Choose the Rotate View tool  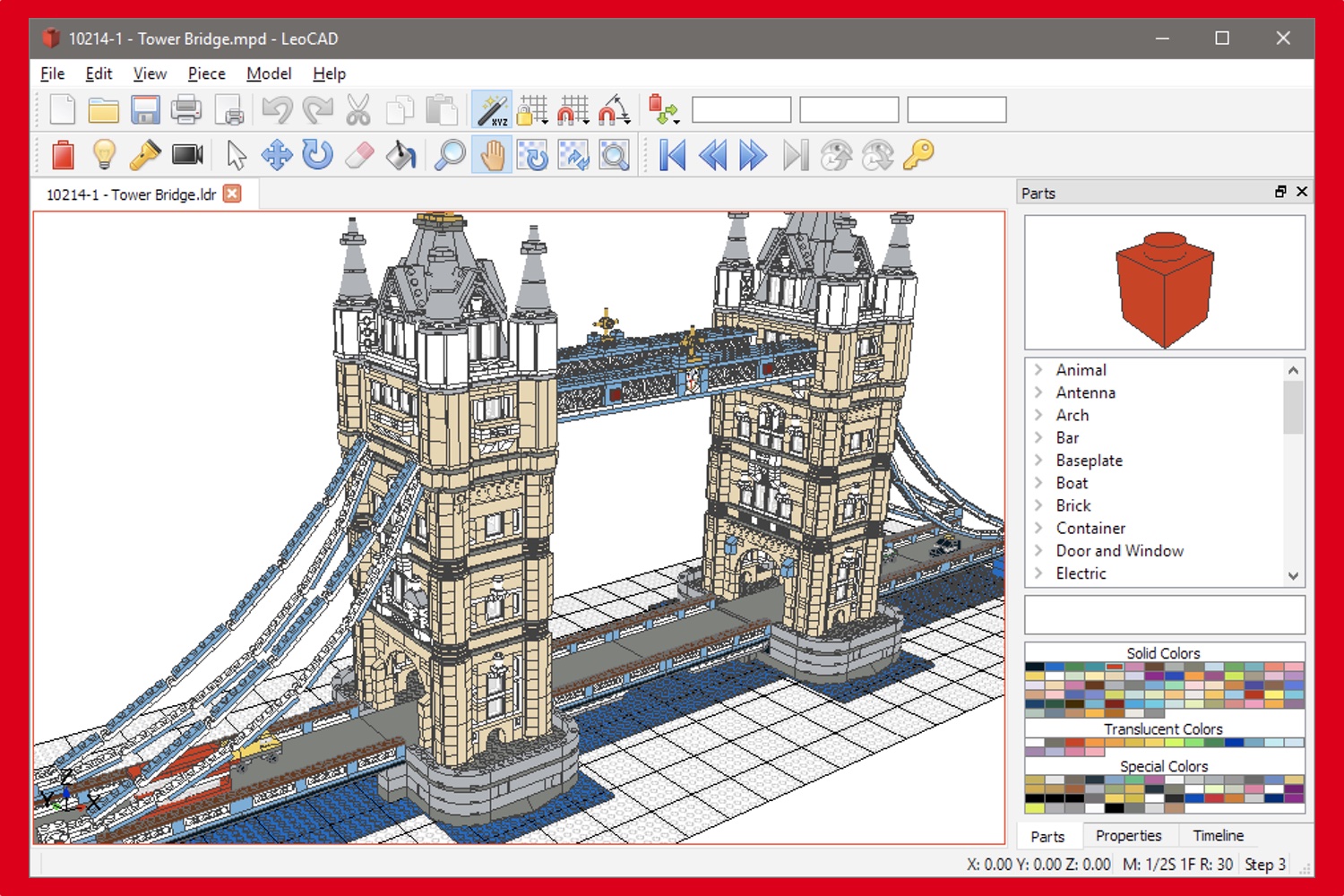pos(532,155)
